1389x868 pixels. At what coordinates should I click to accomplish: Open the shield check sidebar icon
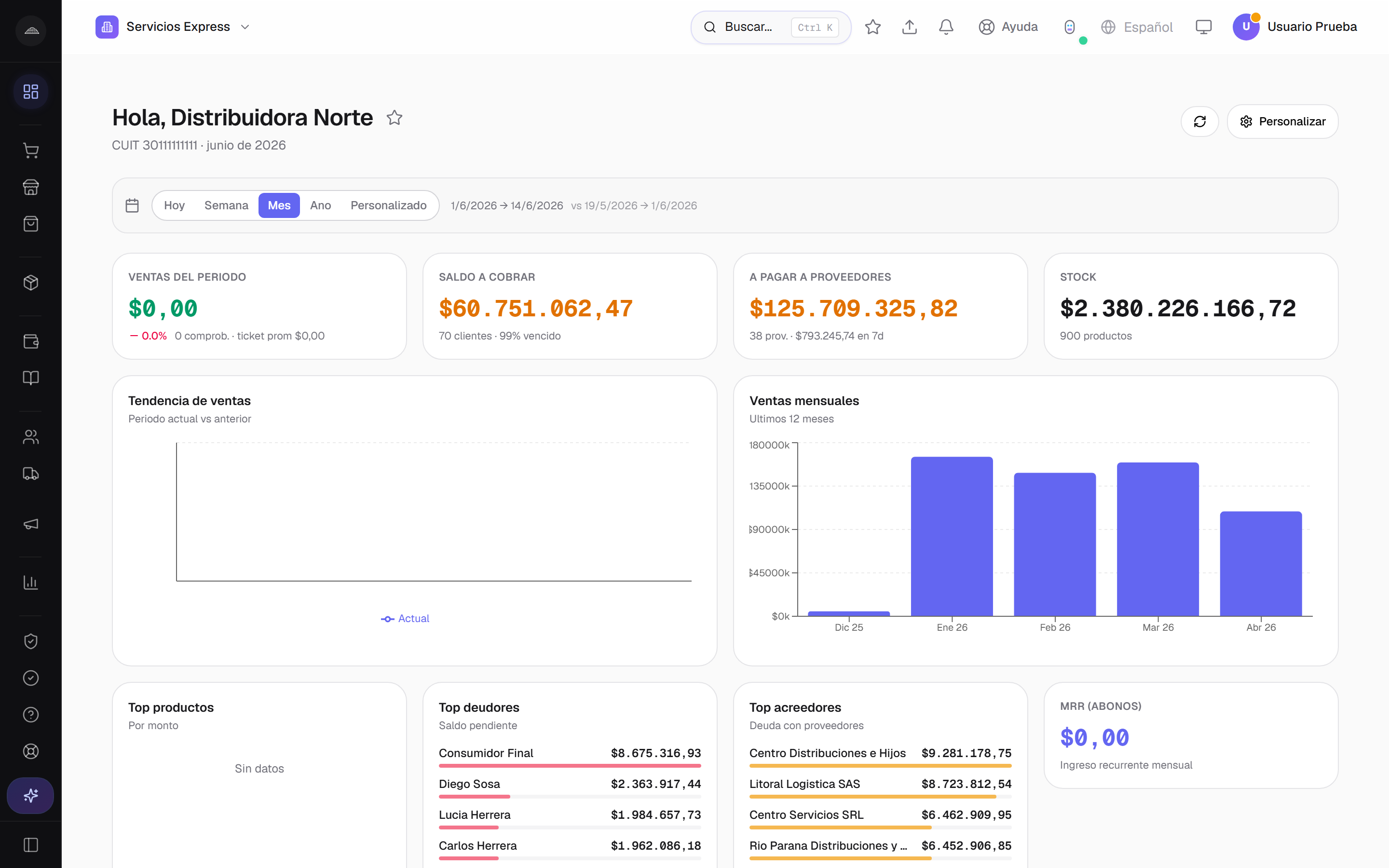[x=31, y=641]
